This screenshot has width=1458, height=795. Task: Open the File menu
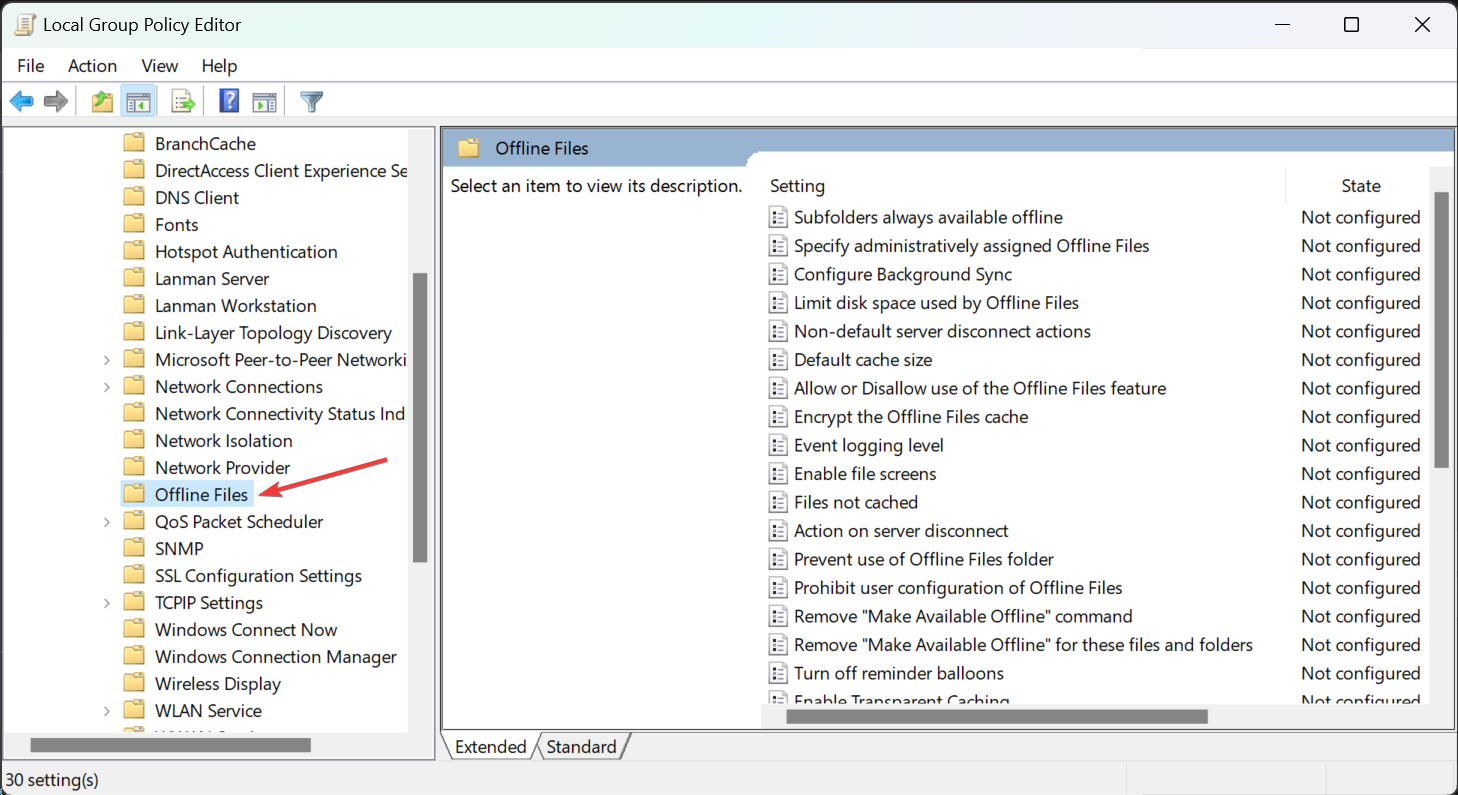(31, 66)
